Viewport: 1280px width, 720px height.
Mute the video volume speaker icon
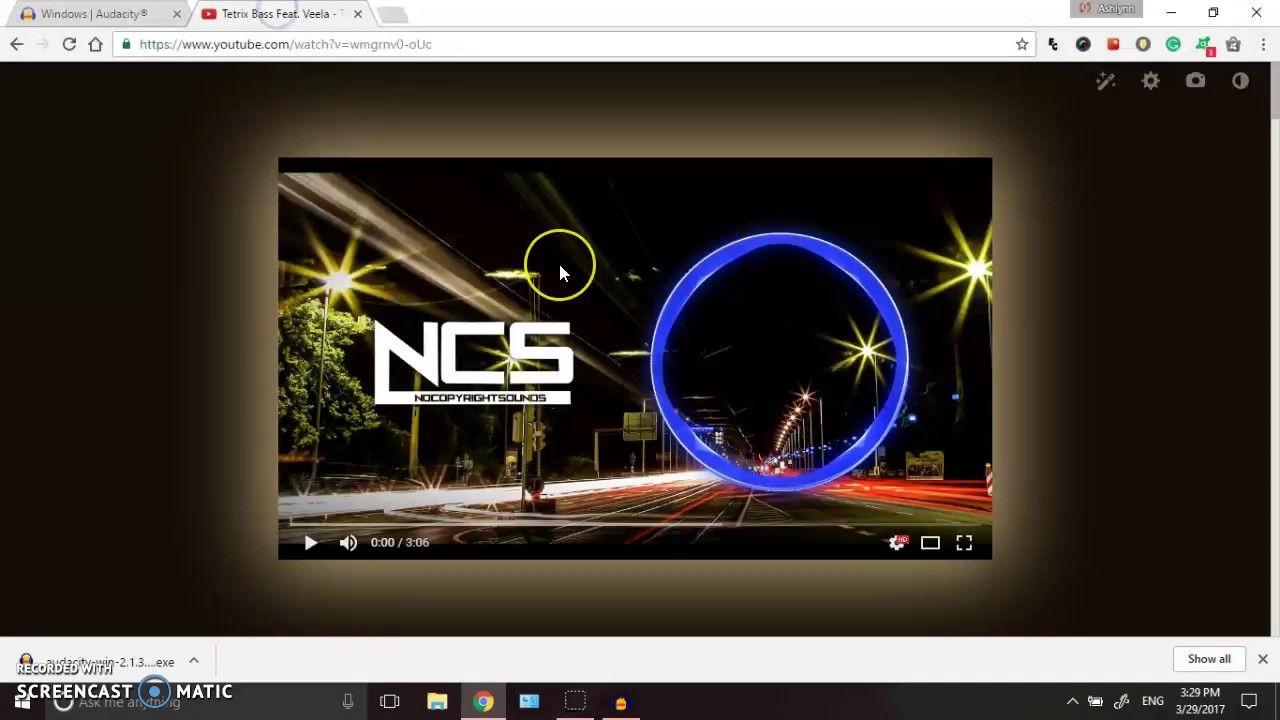coord(348,542)
